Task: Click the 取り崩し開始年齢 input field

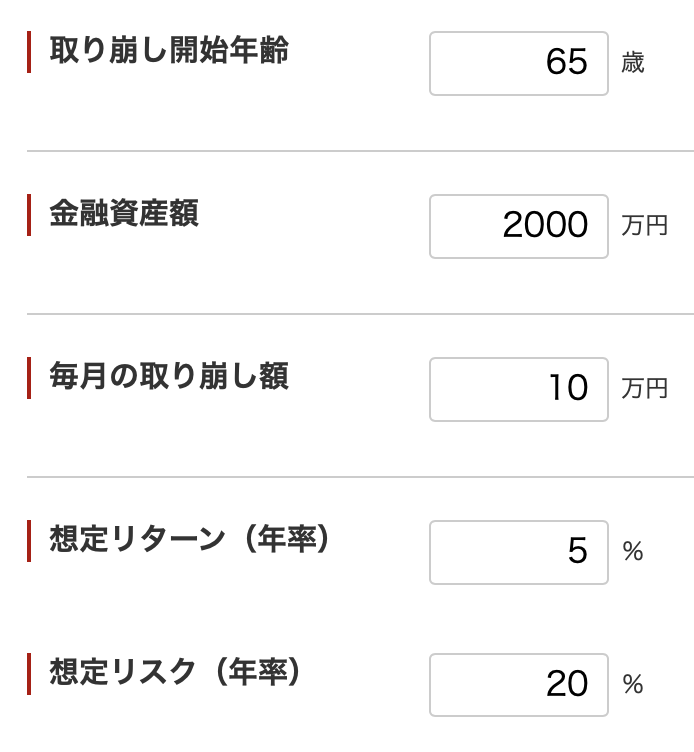Action: click(519, 63)
